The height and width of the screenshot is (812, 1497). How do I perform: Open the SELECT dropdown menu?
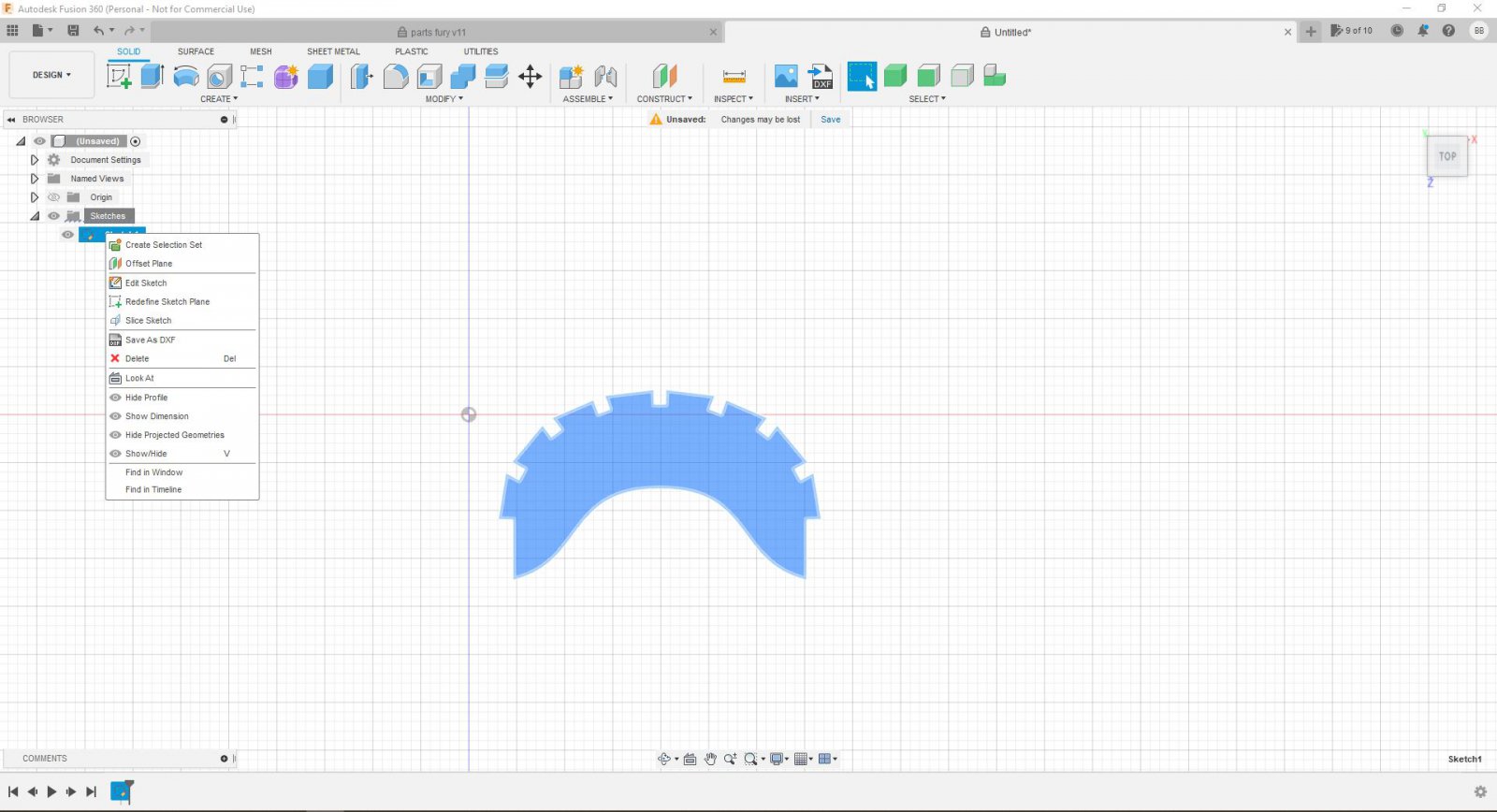point(927,99)
